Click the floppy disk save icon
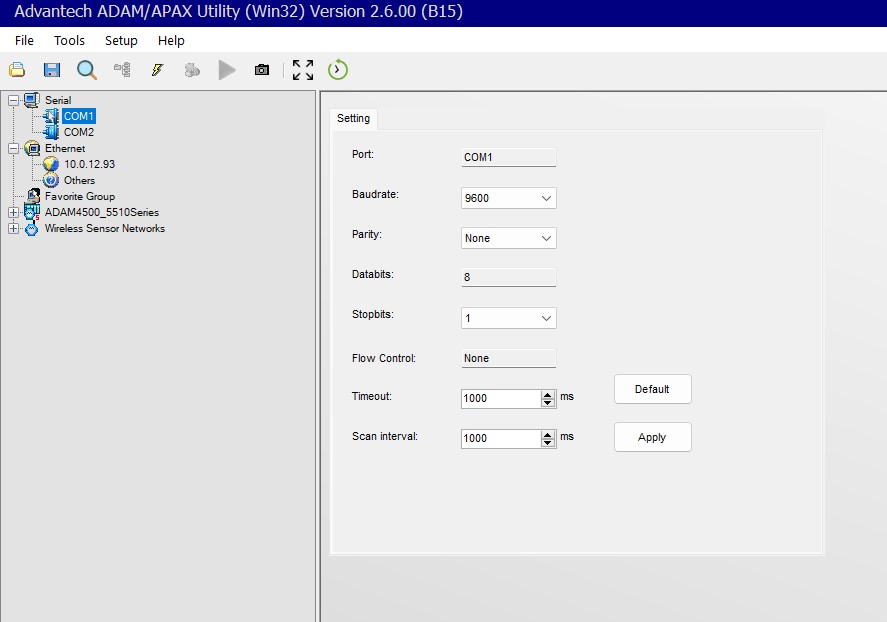887x622 pixels. pyautogui.click(x=52, y=70)
